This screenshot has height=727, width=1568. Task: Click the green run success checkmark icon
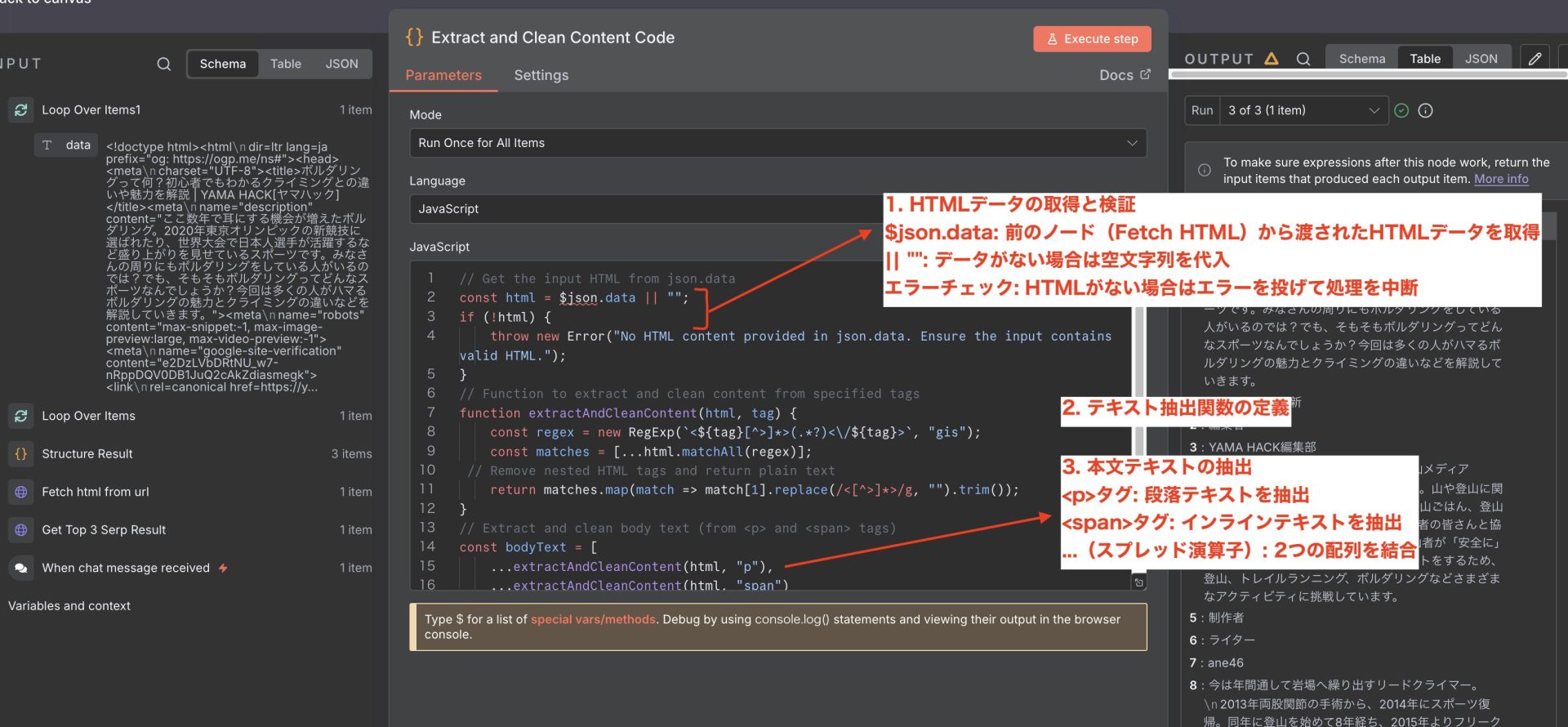coord(1401,110)
